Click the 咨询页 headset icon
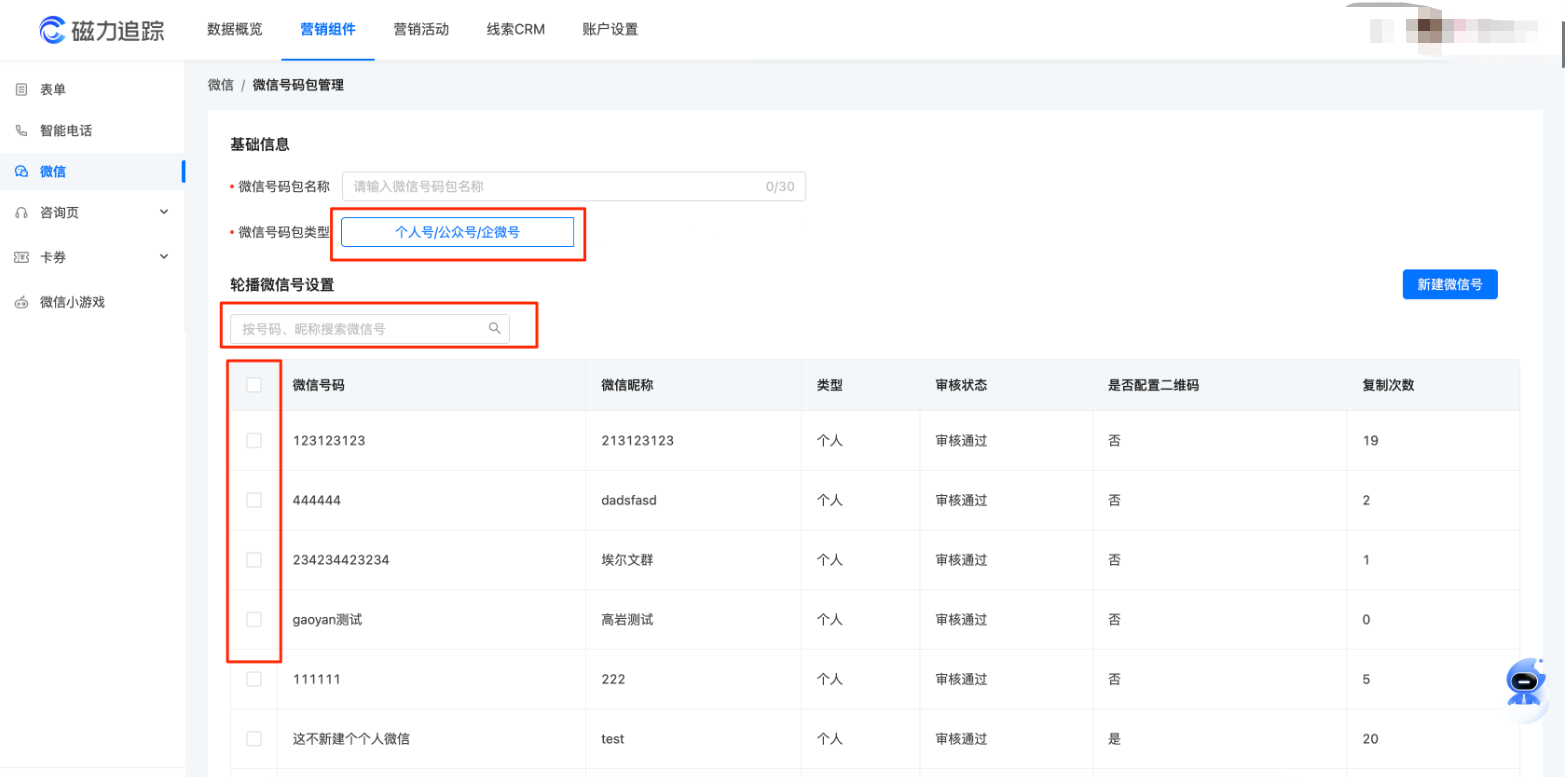Screen dimensions: 1565x777 [21, 213]
